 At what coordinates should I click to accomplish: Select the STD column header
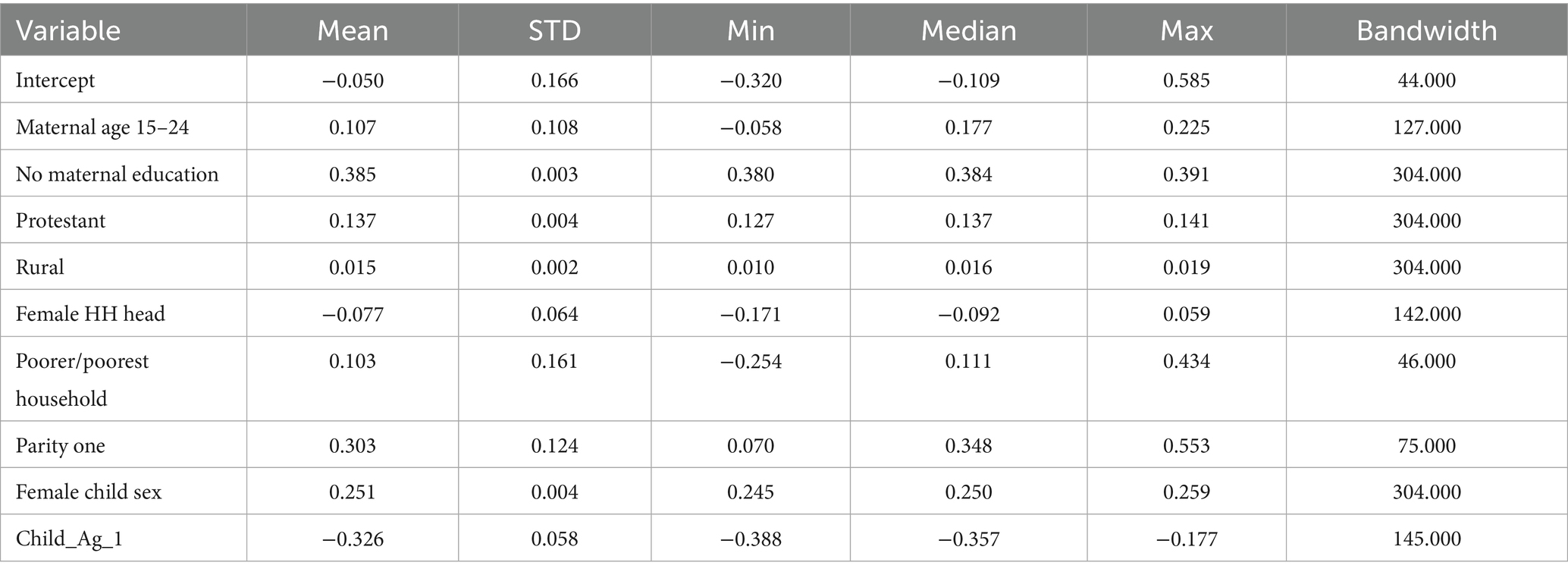click(554, 30)
